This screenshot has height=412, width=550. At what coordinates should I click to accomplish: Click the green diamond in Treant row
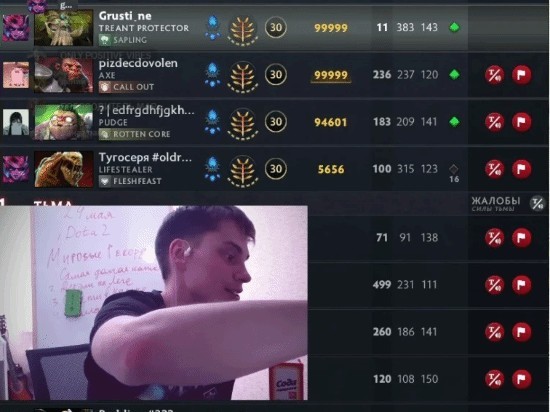(454, 27)
